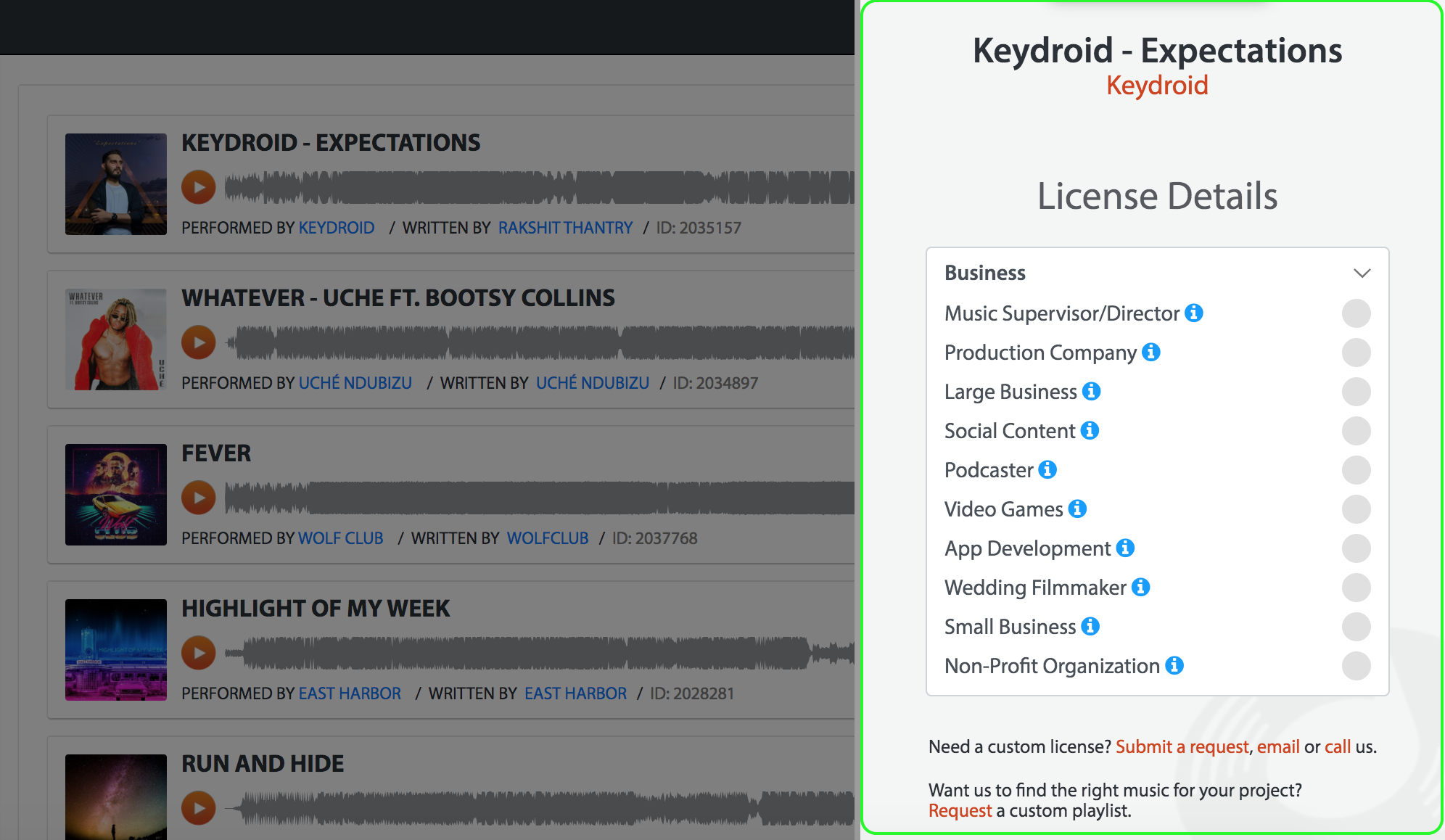Collapse the Business section chevron
The height and width of the screenshot is (840, 1445).
coord(1362,273)
